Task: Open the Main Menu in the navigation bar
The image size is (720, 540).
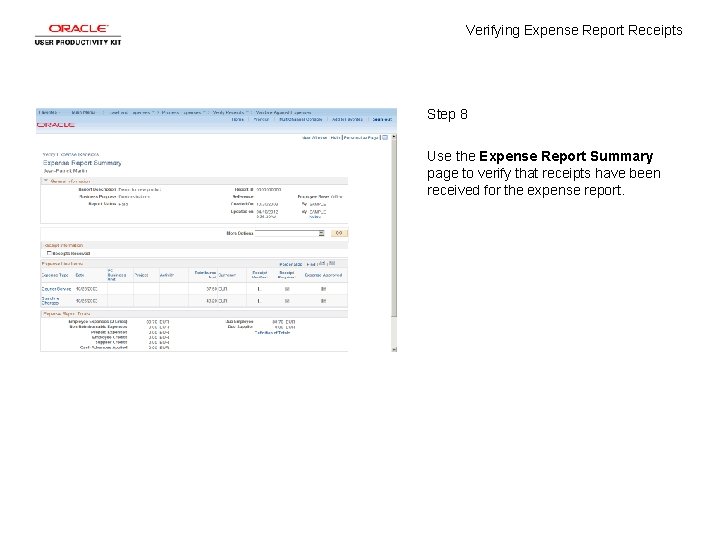Action: coord(84,112)
